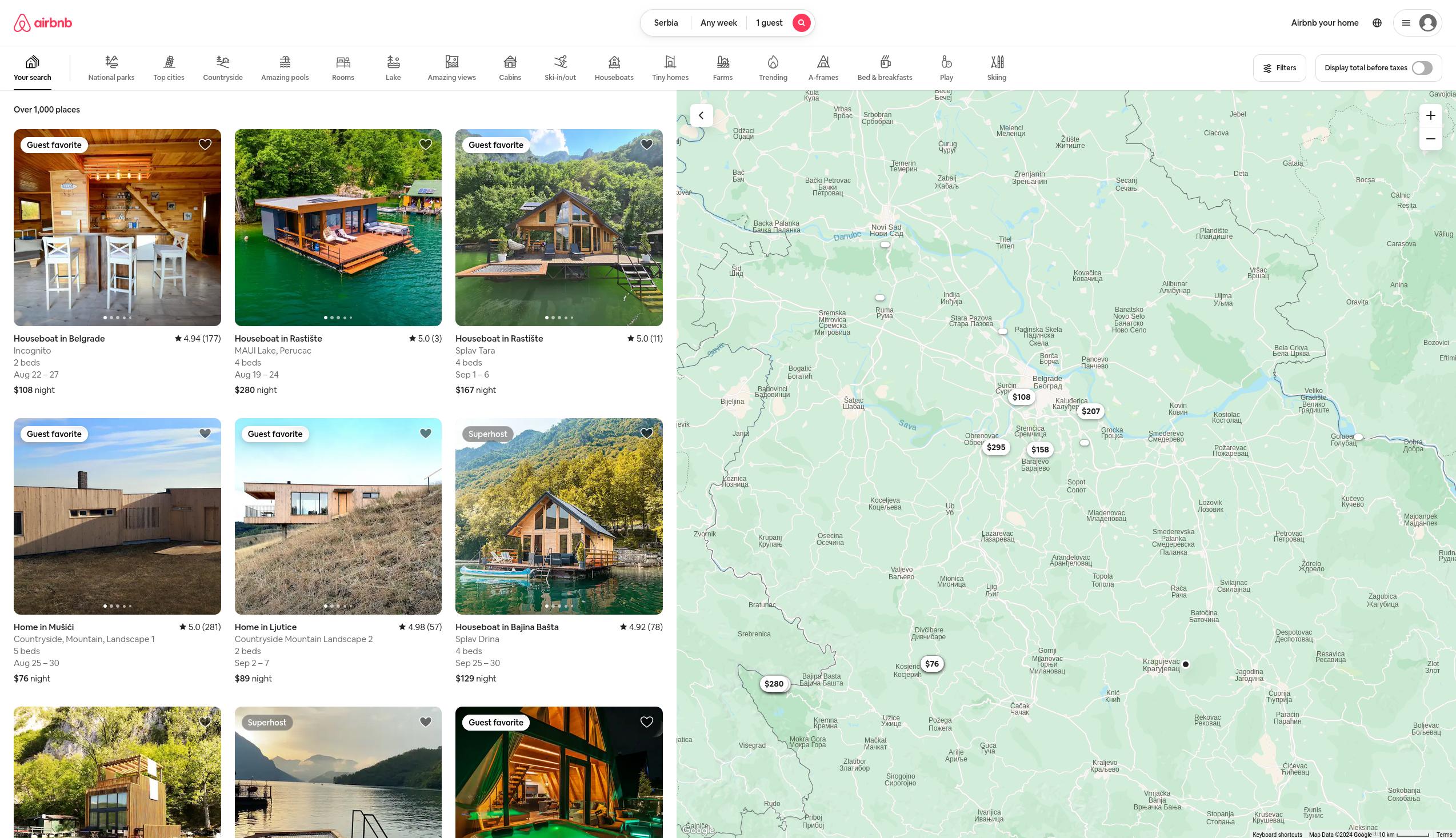Save Houseboat in Belgrade to wishlist
Viewport: 1456px width, 838px height.
tap(205, 145)
